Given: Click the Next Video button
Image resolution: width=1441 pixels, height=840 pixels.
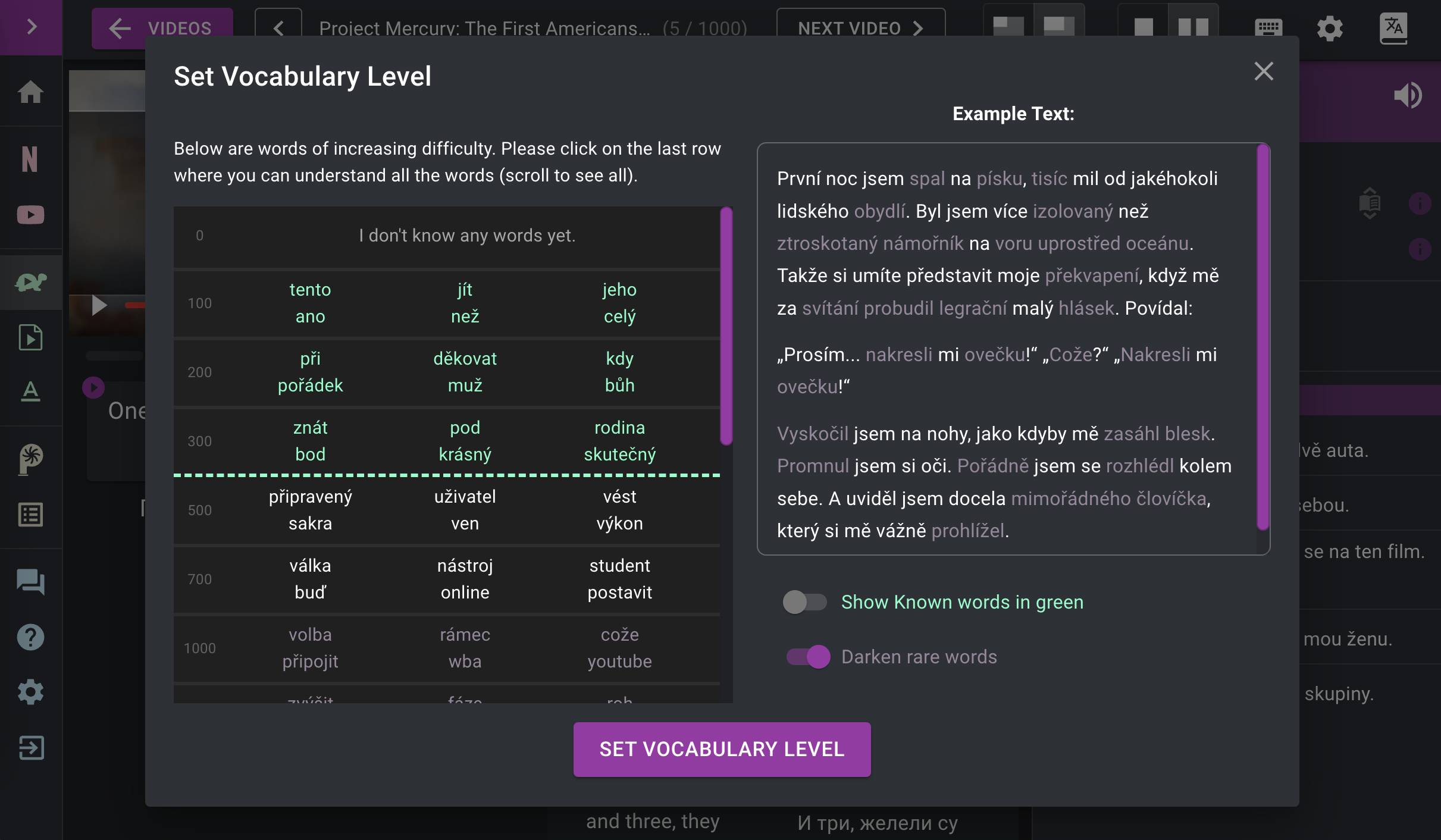Looking at the screenshot, I should (x=860, y=28).
